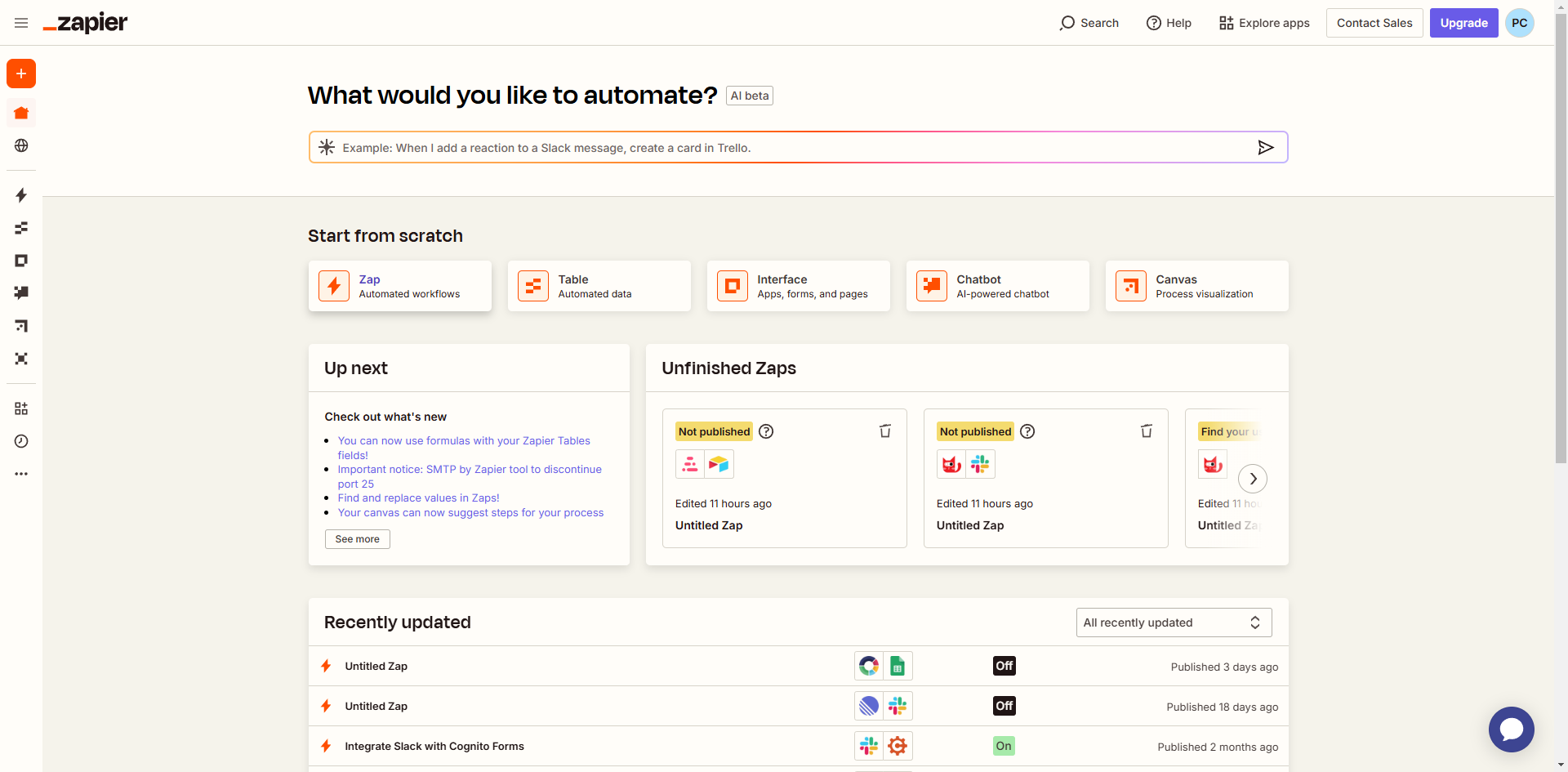This screenshot has width=1568, height=772.
Task: Open Explore apps in top navigation
Action: point(1264,23)
